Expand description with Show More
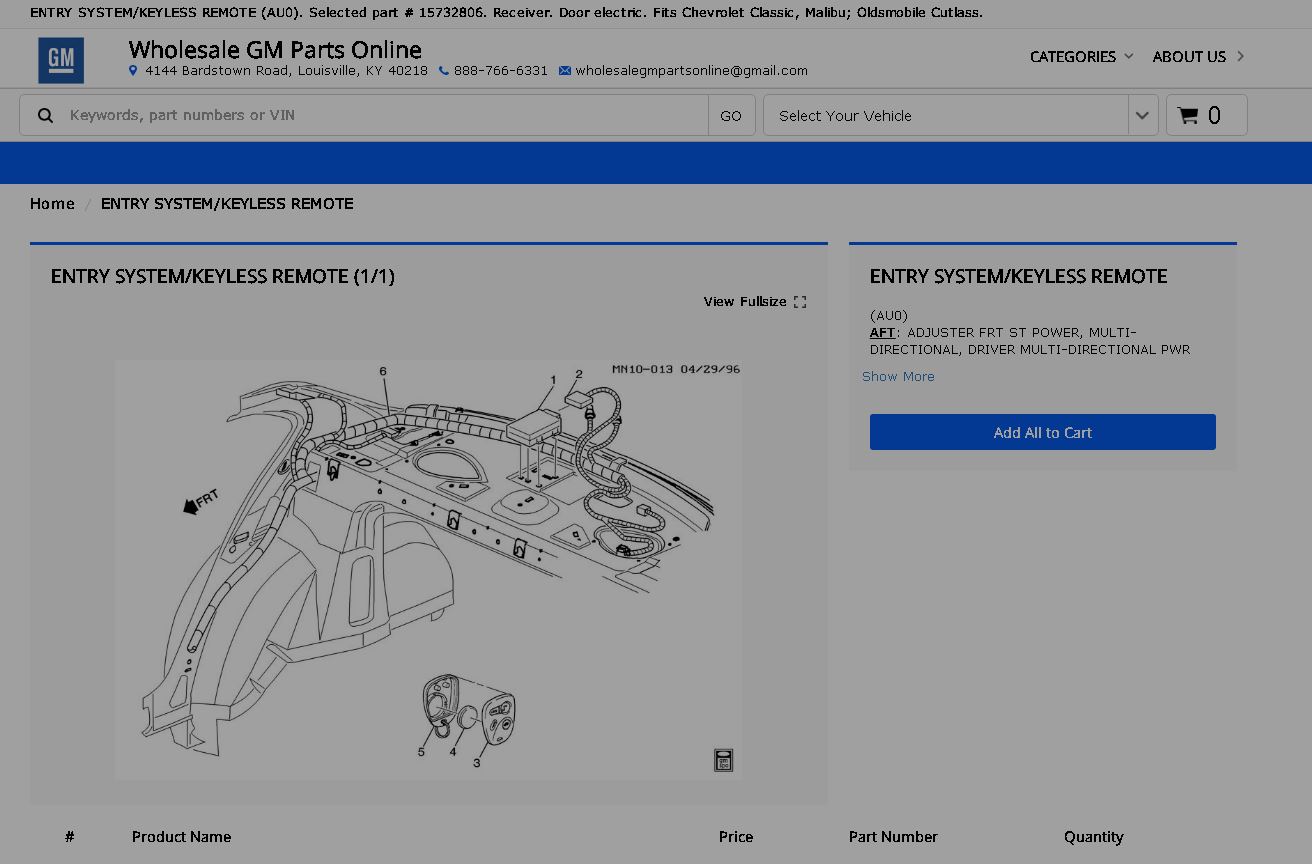Screen dimensions: 1312x864 coord(898,376)
